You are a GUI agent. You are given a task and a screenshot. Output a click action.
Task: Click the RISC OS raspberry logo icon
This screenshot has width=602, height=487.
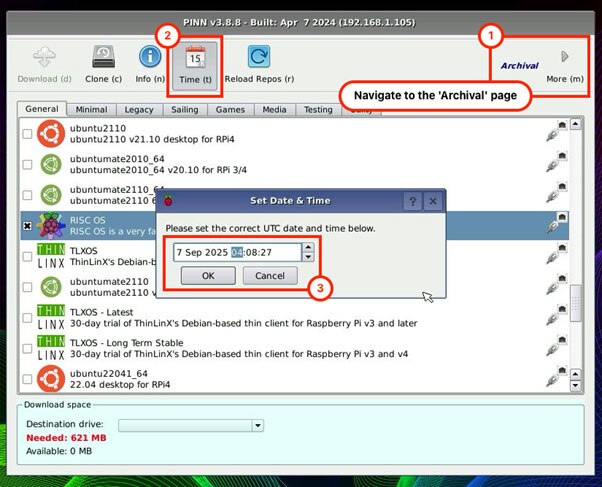(x=51, y=225)
